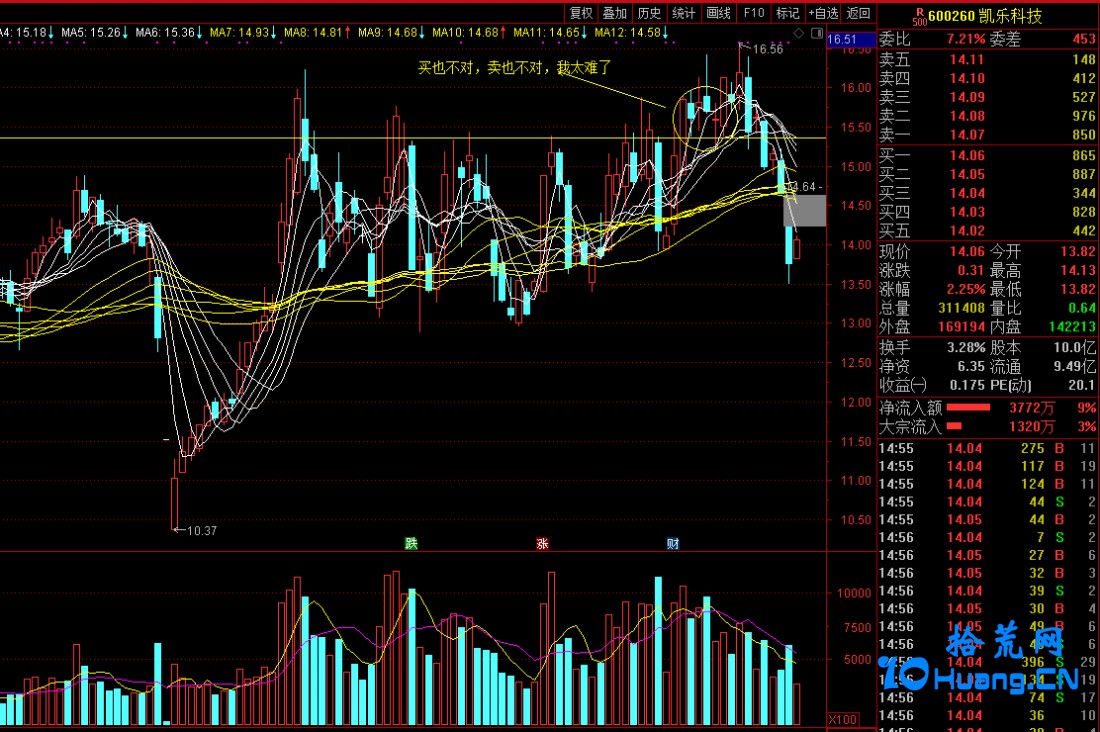Viewport: 1100px width, 732px height.
Task: Click the 10.37 low price label
Action: (x=202, y=531)
